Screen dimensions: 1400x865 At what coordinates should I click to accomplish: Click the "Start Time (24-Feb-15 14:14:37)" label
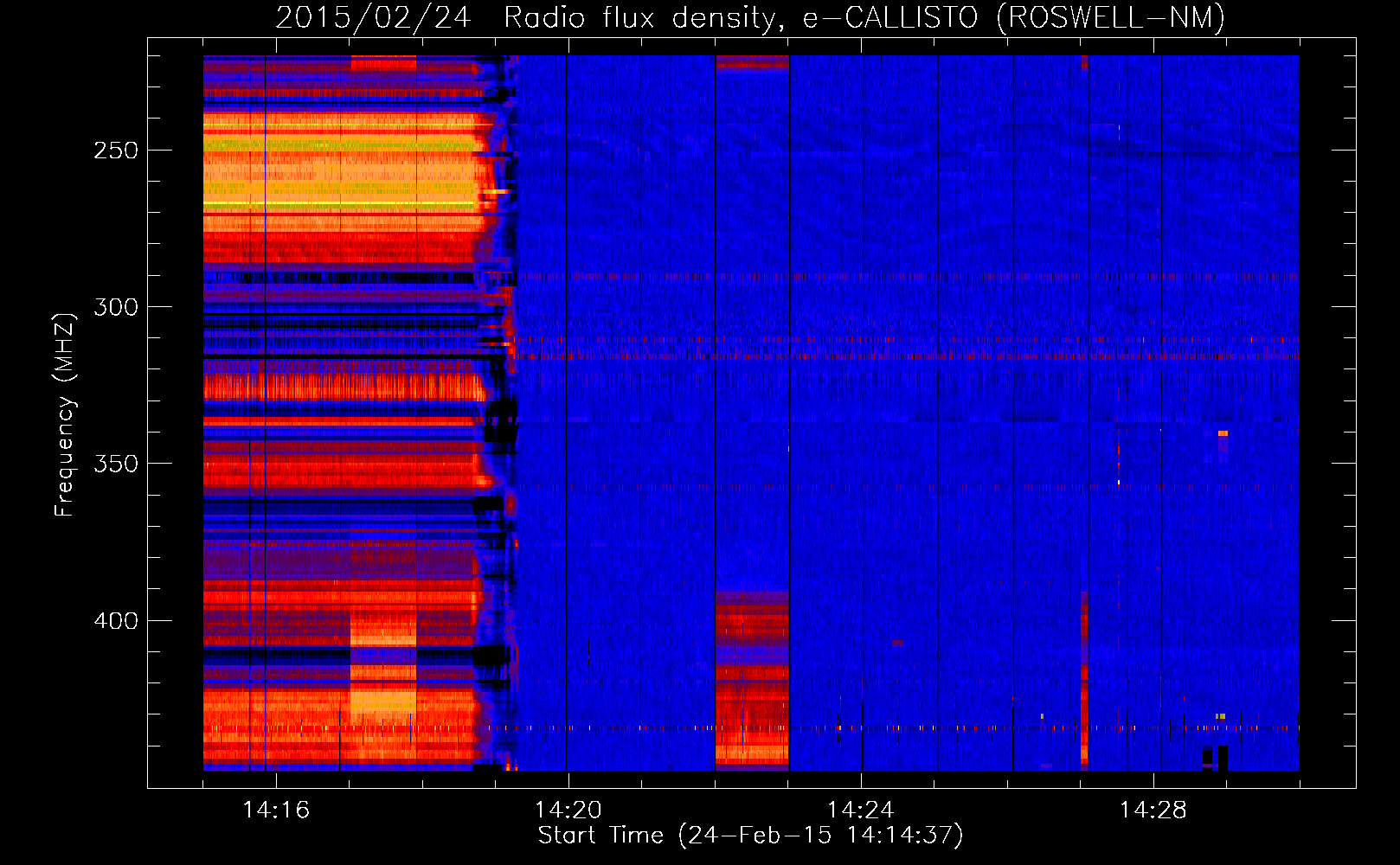click(750, 836)
